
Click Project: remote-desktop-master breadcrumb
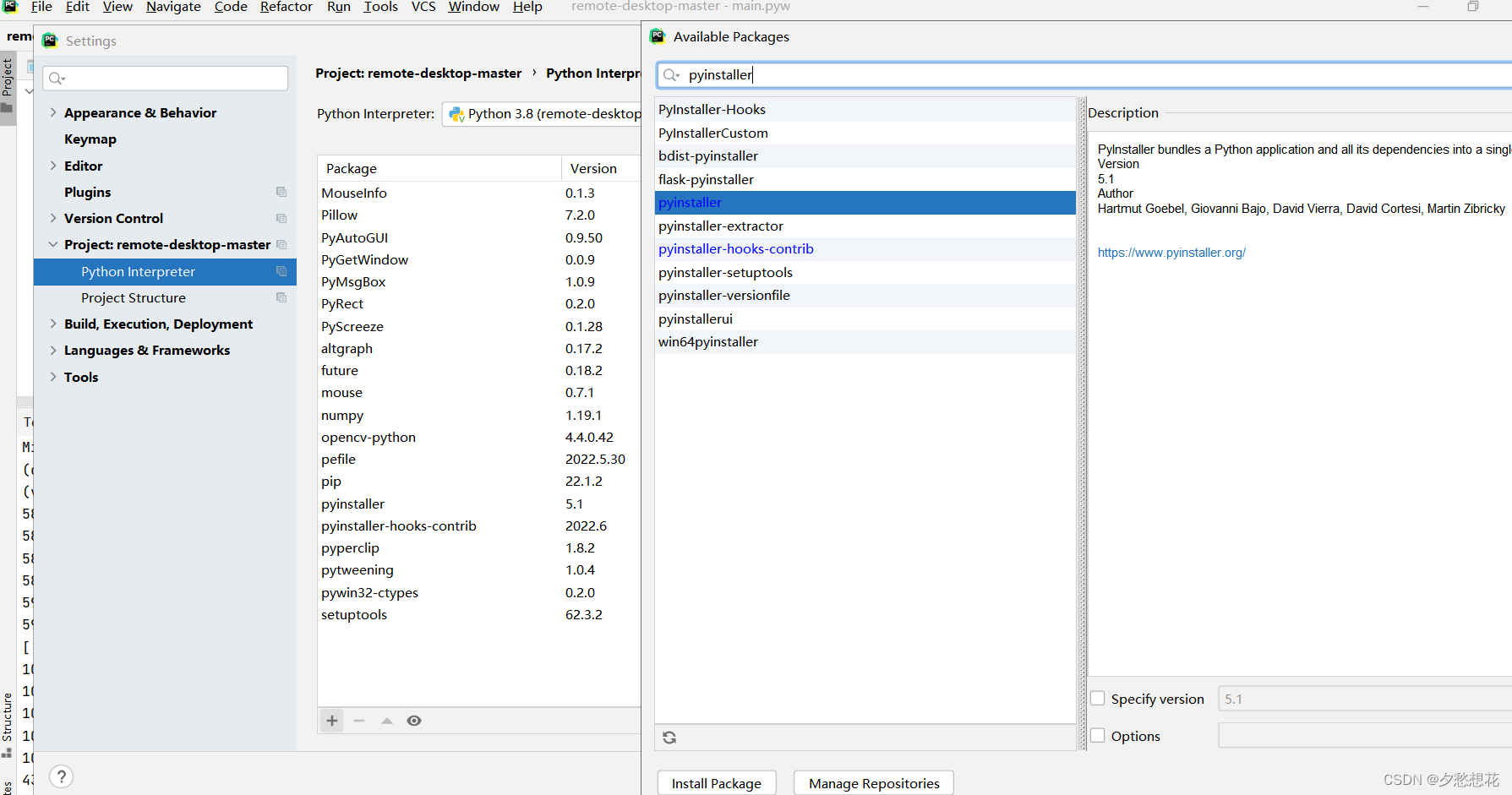point(418,74)
